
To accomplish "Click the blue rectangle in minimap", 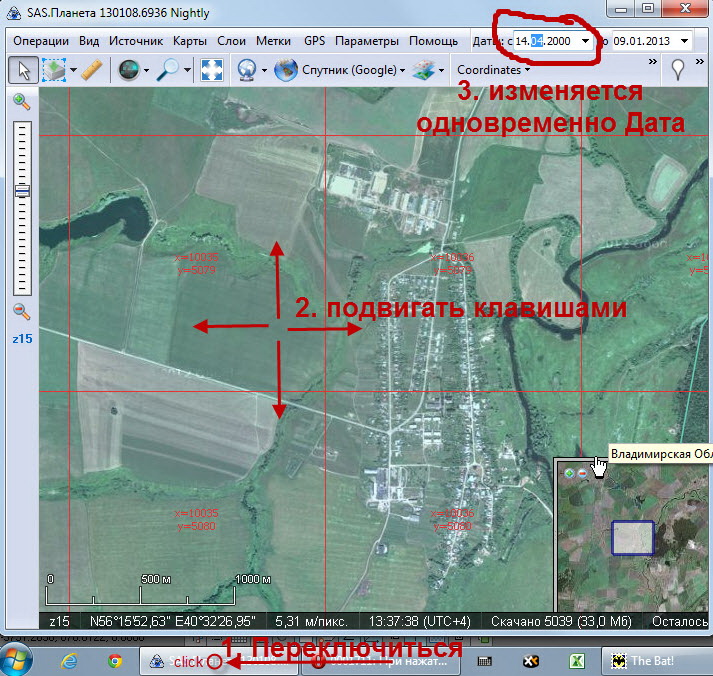I will click(632, 537).
